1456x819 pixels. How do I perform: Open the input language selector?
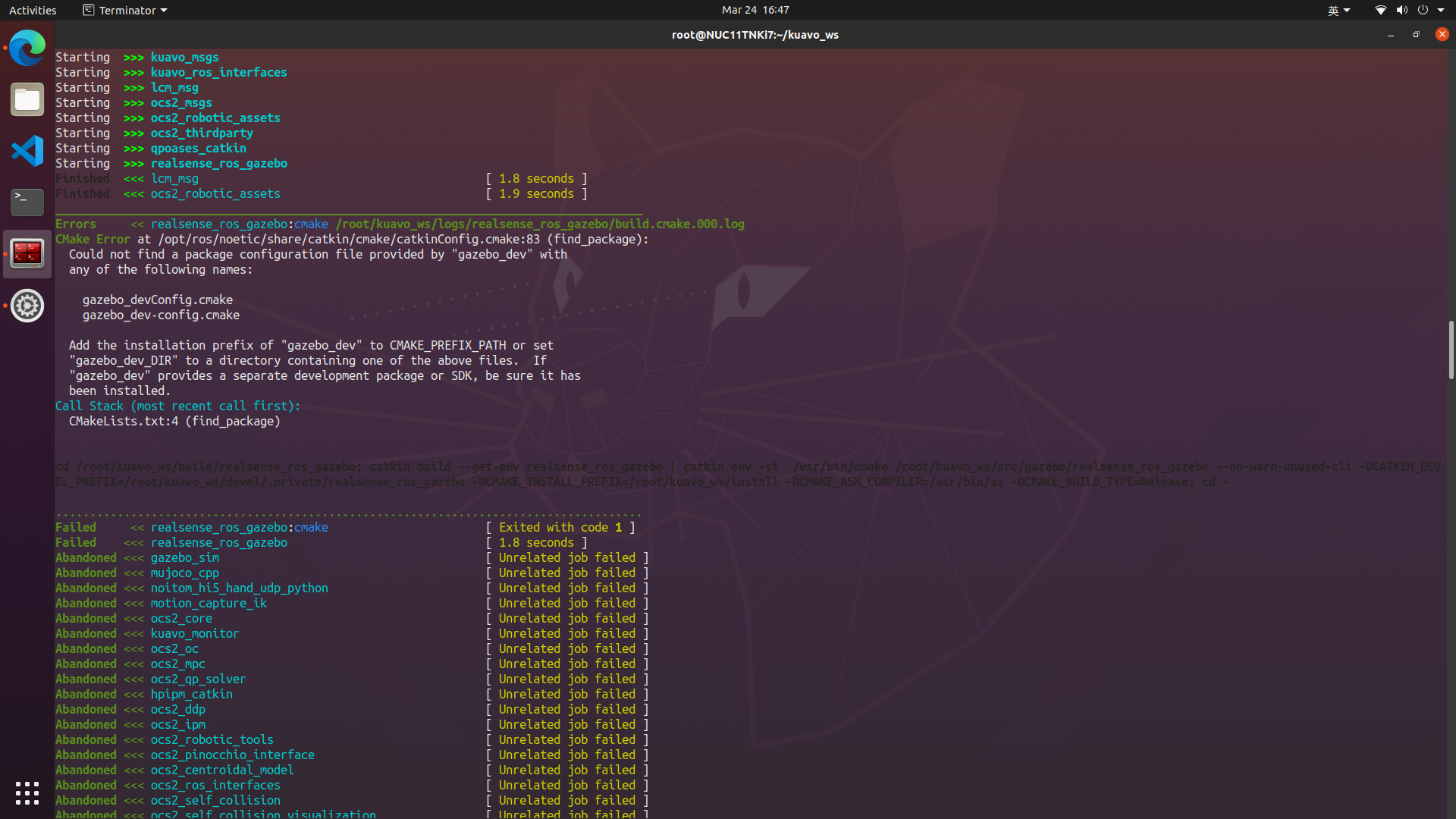pyautogui.click(x=1338, y=10)
